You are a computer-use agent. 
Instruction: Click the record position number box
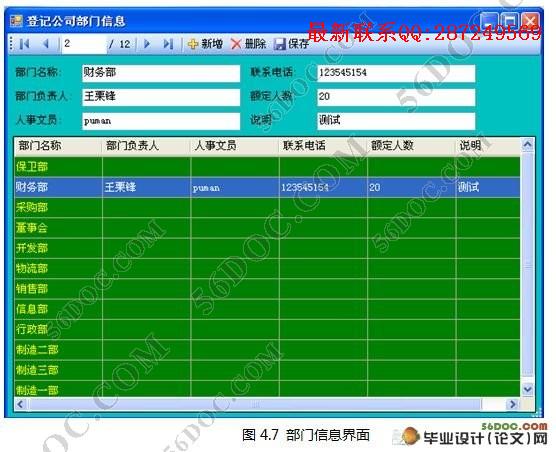[84, 44]
